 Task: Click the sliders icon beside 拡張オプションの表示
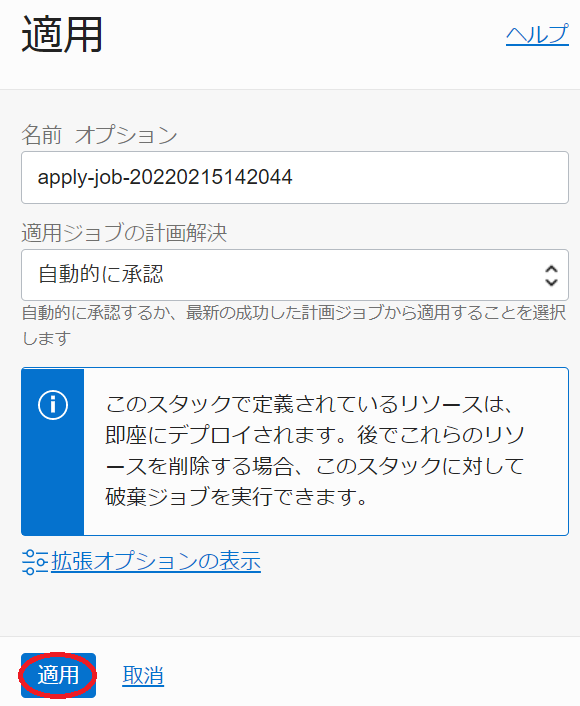(35, 562)
